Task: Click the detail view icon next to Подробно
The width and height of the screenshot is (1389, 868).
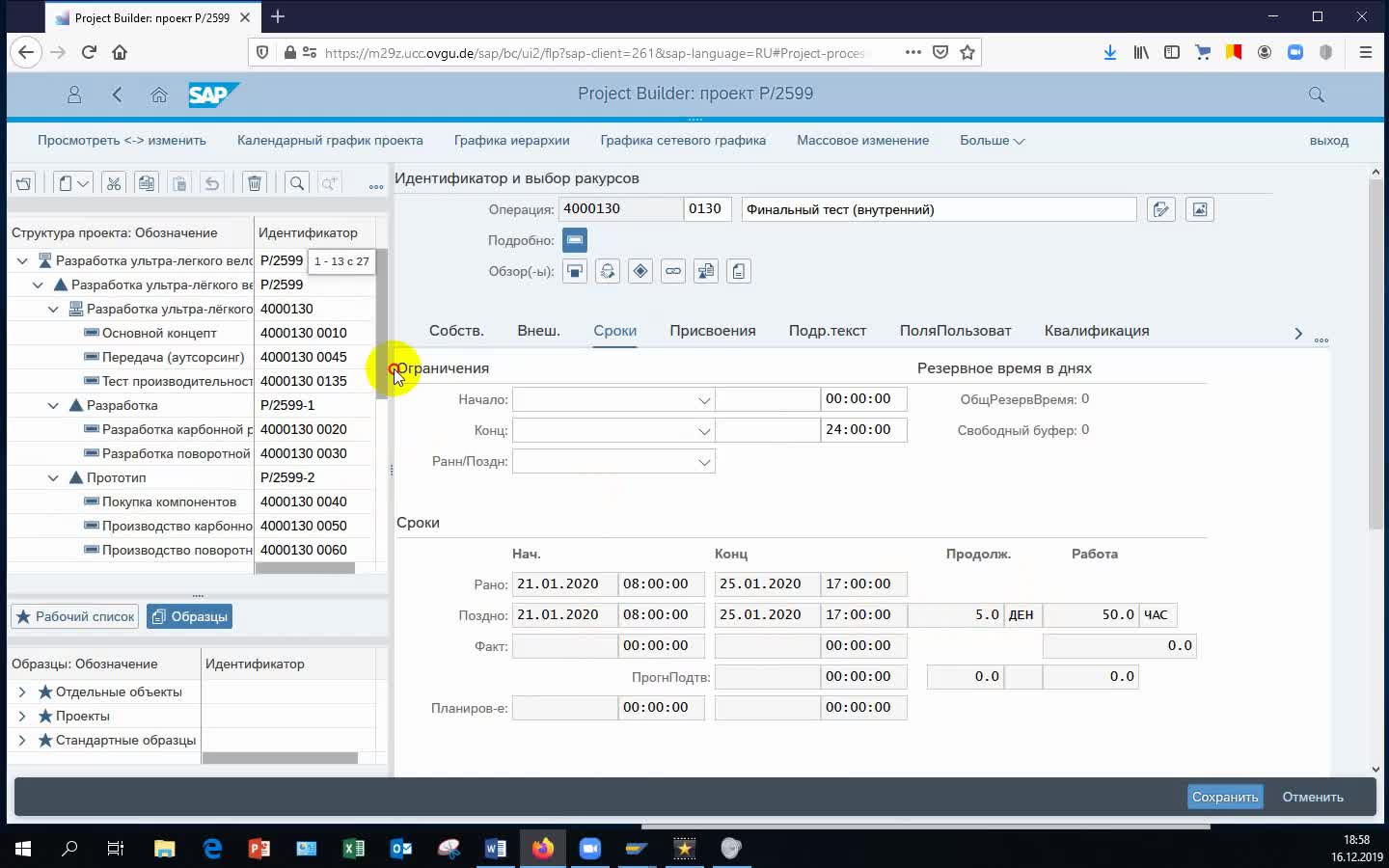Action: pyautogui.click(x=575, y=240)
